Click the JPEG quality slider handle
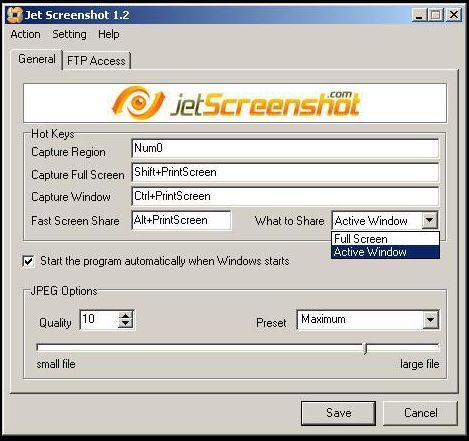469x441 pixels. pos(365,348)
